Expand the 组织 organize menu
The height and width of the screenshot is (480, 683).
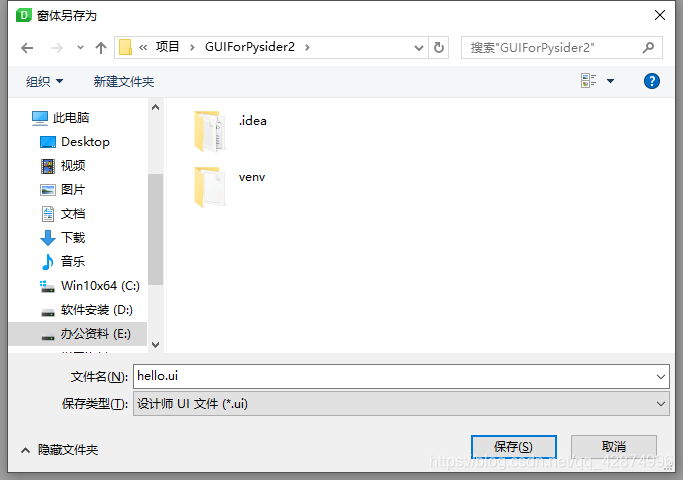click(x=44, y=81)
